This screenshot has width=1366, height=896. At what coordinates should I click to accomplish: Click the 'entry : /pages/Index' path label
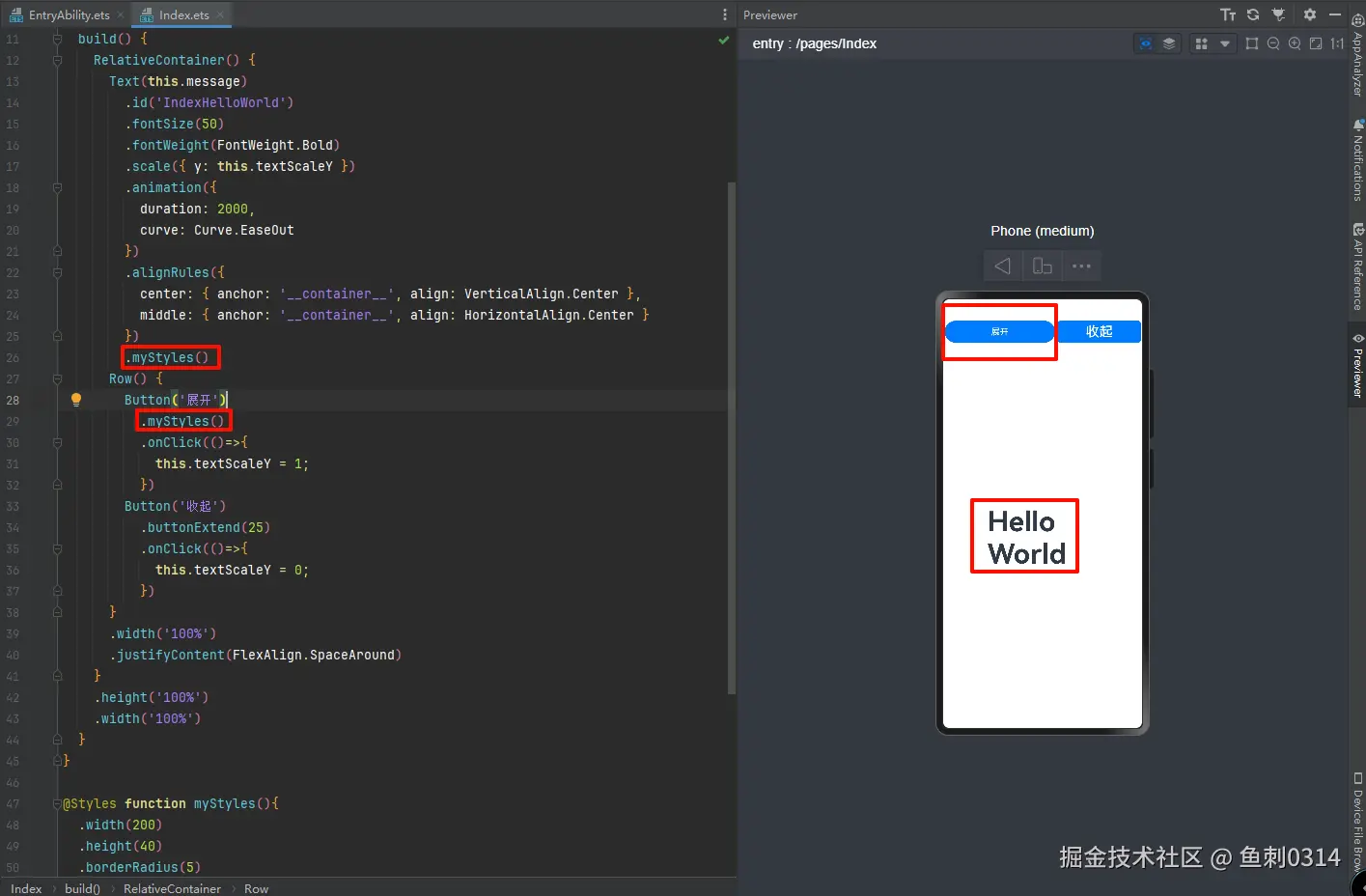[814, 43]
